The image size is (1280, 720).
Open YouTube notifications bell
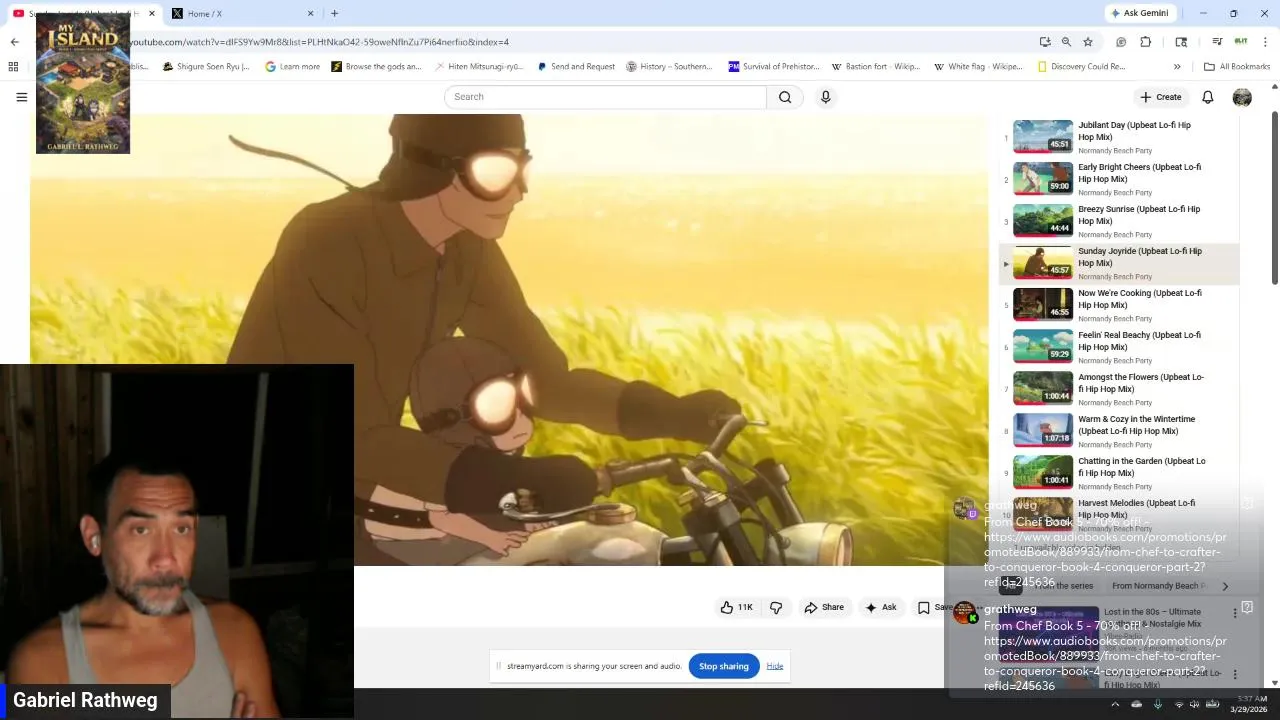[1207, 97]
